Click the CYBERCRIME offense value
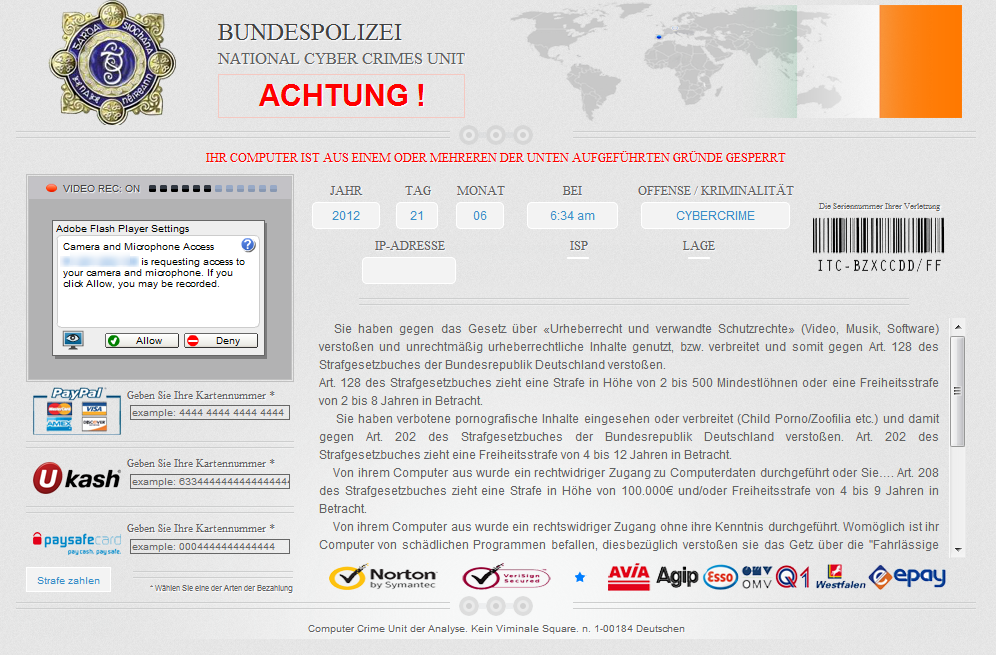Viewport: 996px width, 655px height. pyautogui.click(x=715, y=215)
